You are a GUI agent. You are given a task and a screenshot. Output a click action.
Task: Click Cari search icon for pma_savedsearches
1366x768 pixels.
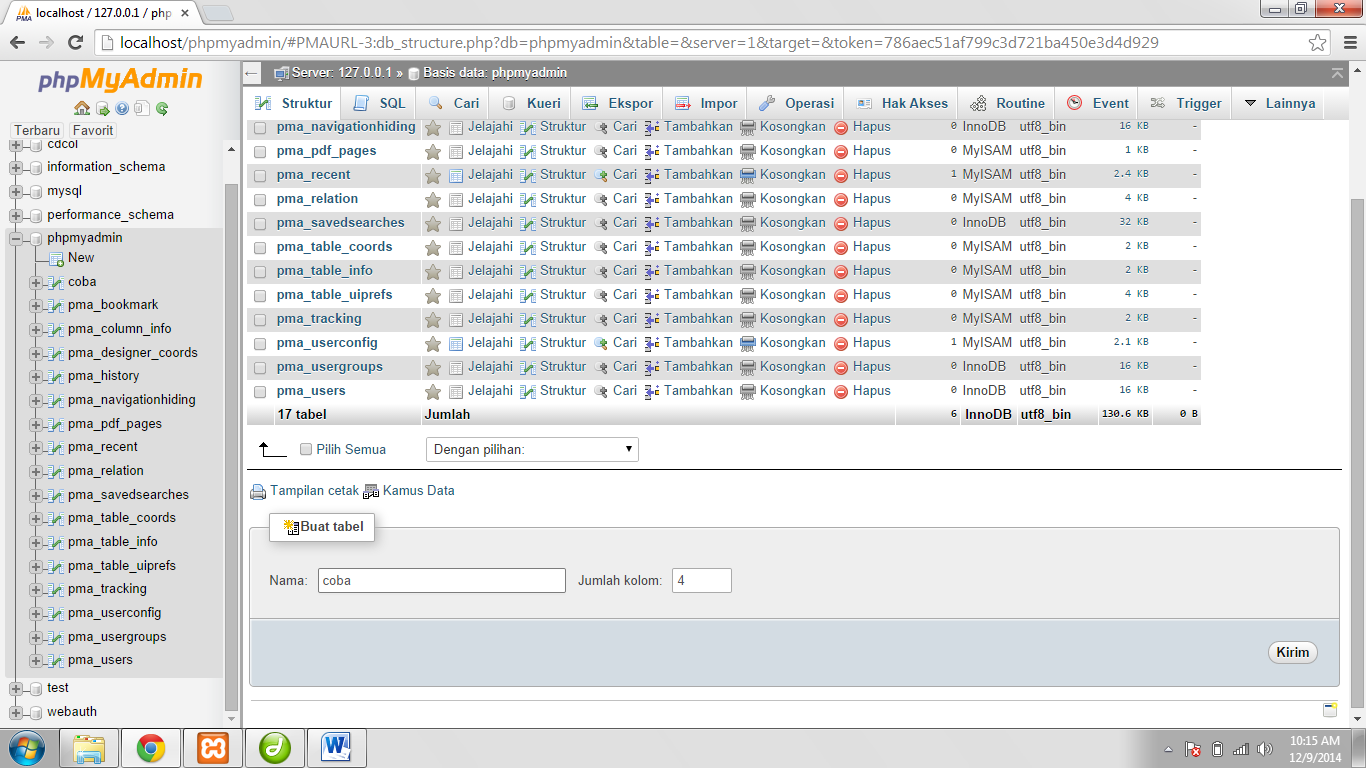[601, 223]
